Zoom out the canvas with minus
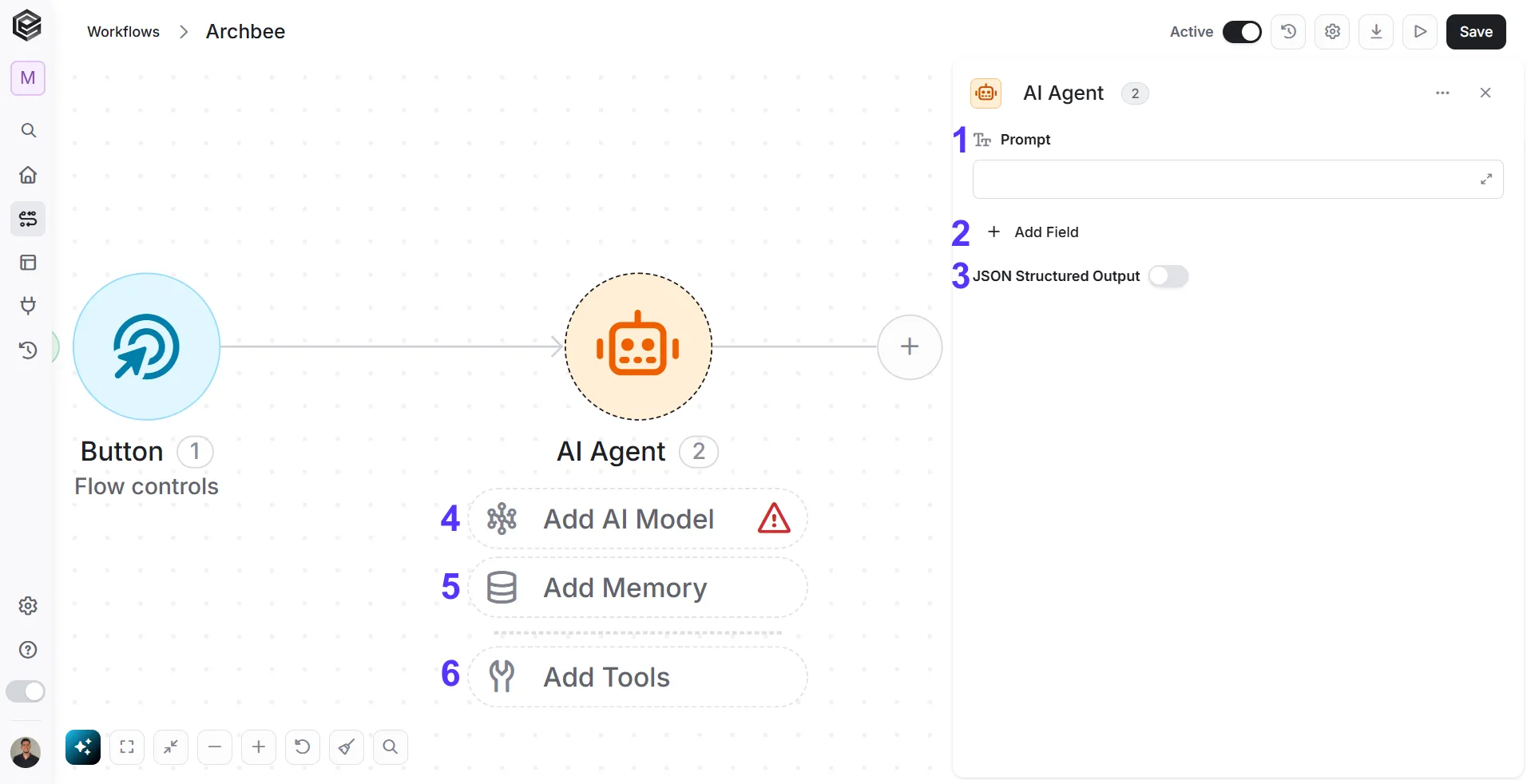The image size is (1531, 784). pyautogui.click(x=215, y=747)
